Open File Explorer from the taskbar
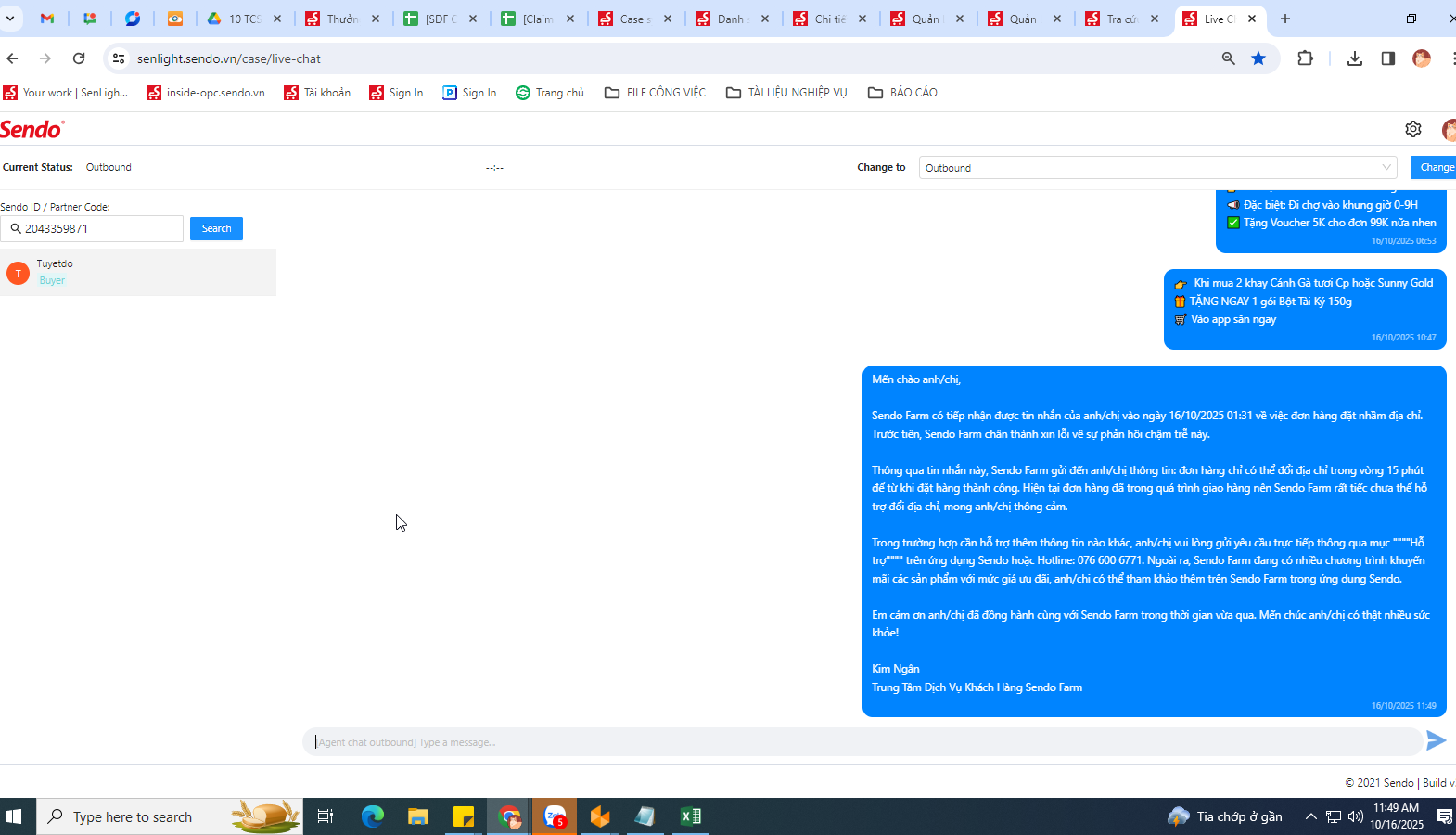The height and width of the screenshot is (835, 1456). [418, 816]
